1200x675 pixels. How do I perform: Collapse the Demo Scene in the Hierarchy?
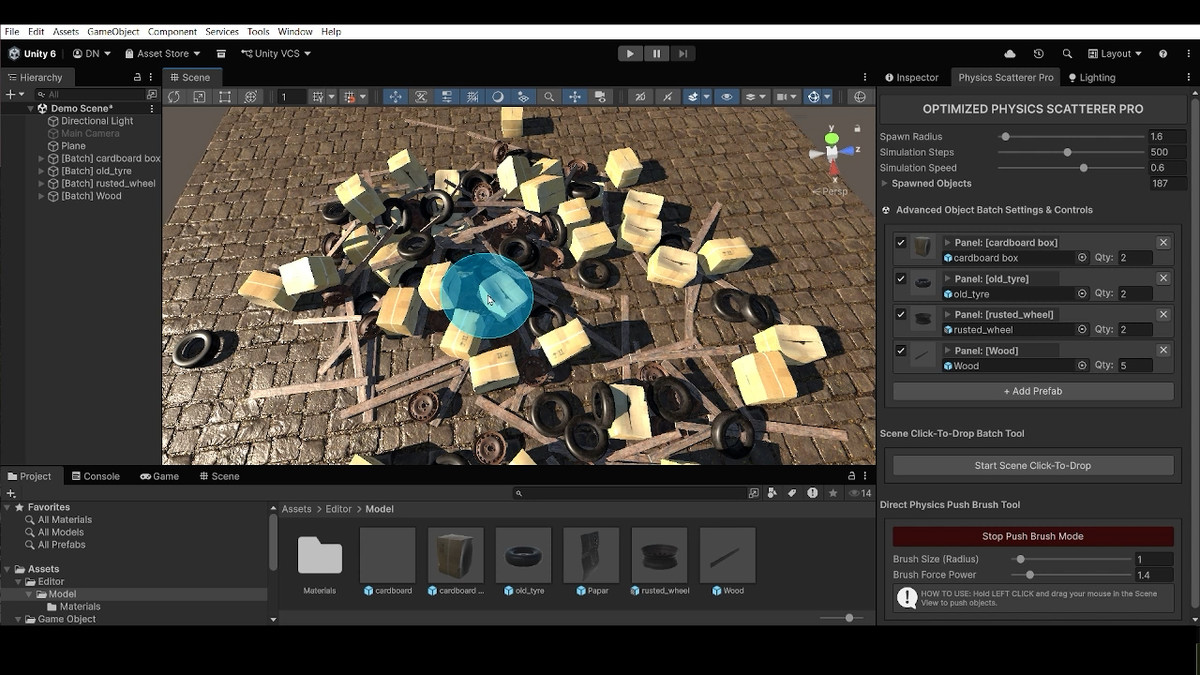[x=29, y=108]
